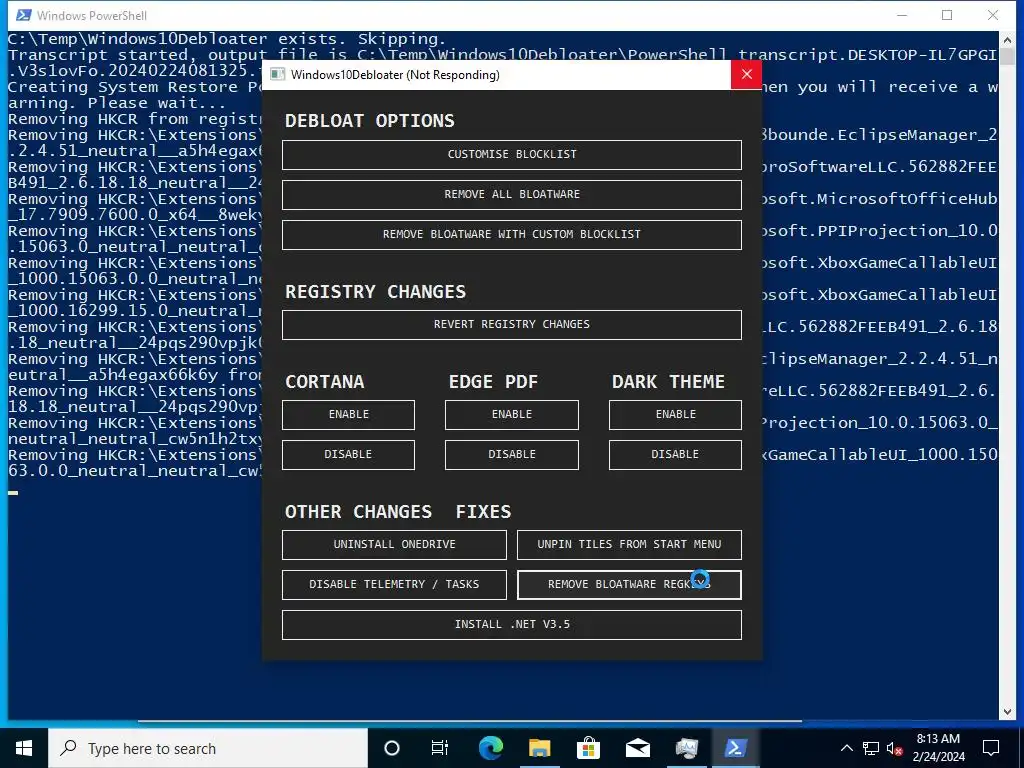Open Microsoft Store from taskbar
The height and width of the screenshot is (768, 1024).
588,748
